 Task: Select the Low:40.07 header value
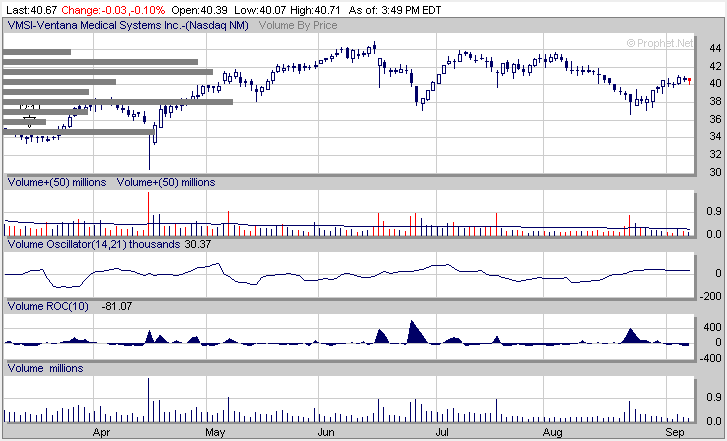[260, 10]
